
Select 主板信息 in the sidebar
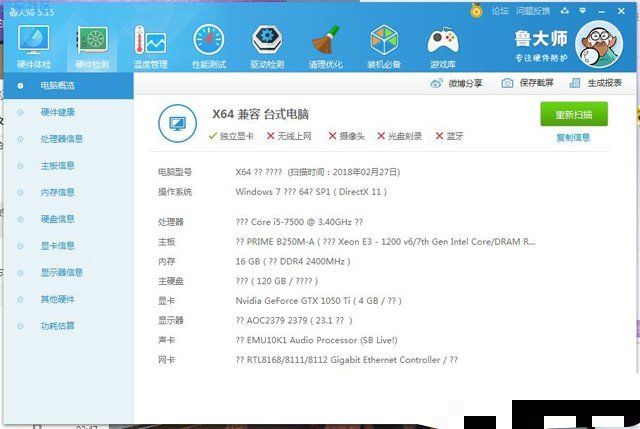[x=68, y=166]
